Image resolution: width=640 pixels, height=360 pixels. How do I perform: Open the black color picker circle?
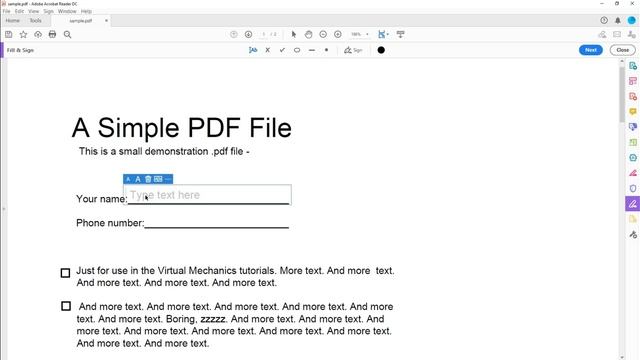pos(381,50)
